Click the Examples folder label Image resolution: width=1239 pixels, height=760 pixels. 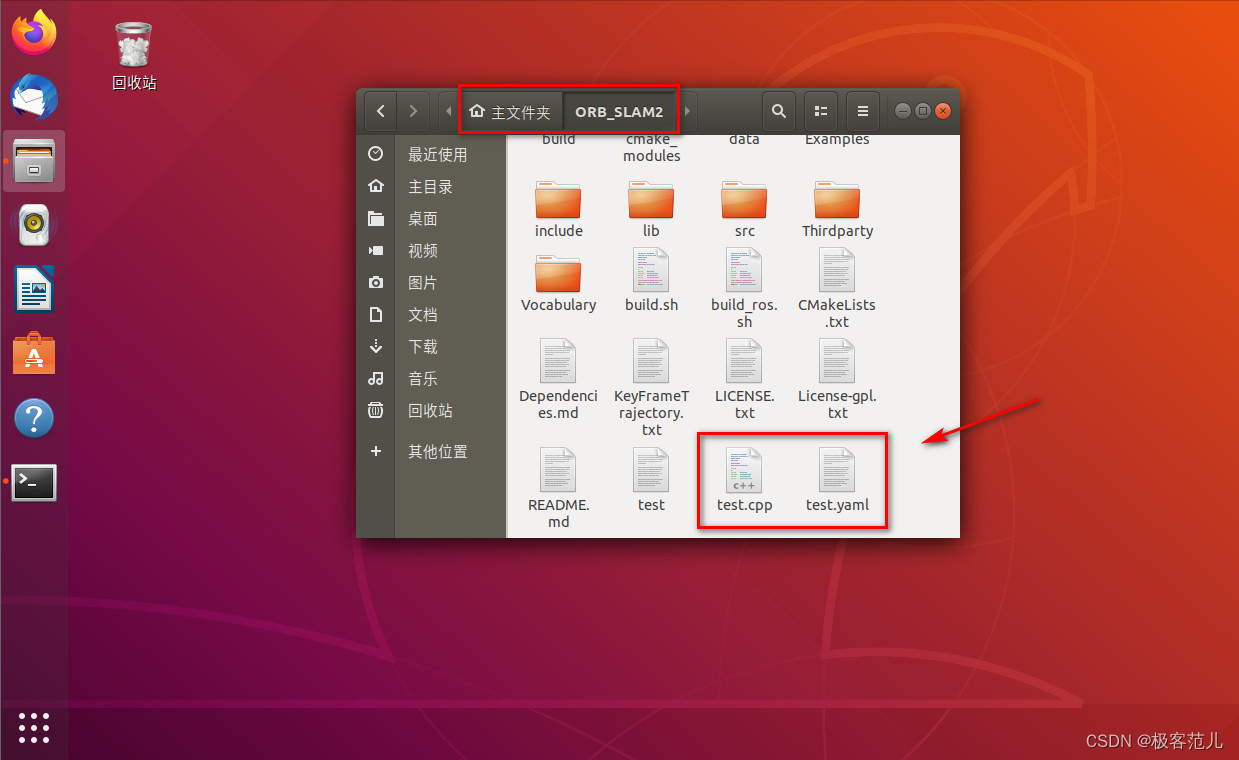point(837,140)
